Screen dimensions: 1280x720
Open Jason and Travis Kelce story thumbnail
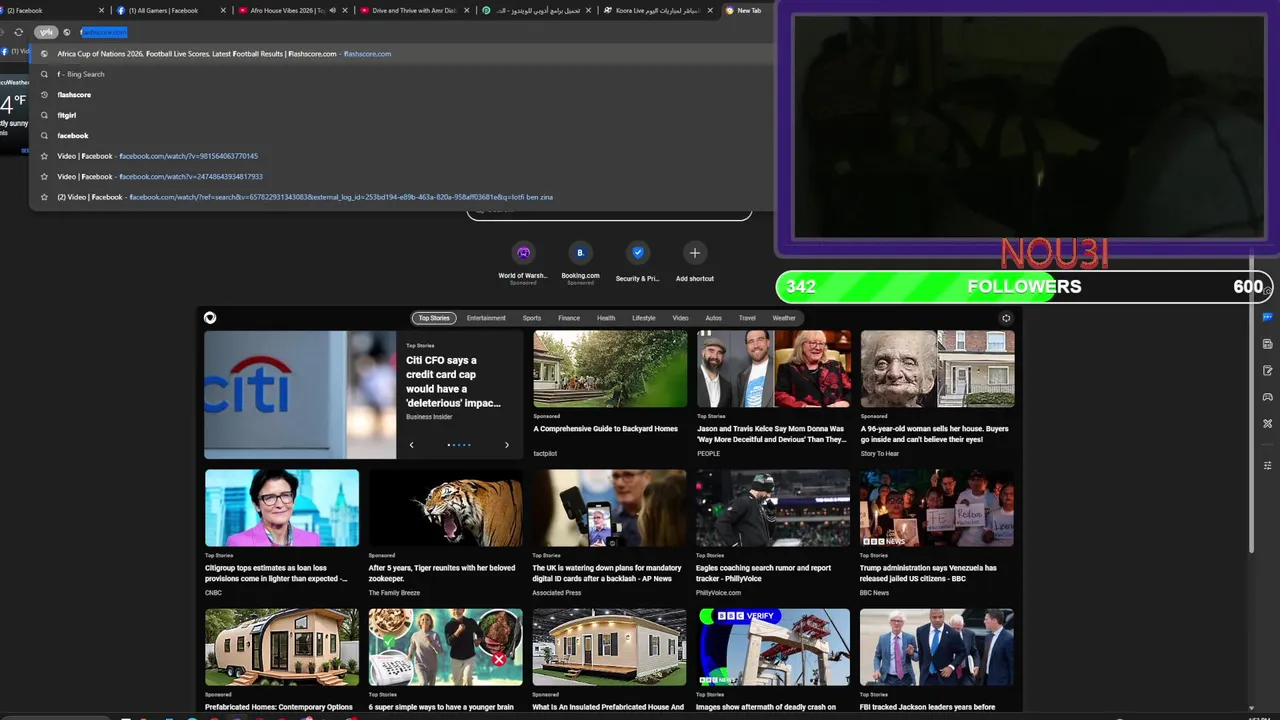[774, 369]
